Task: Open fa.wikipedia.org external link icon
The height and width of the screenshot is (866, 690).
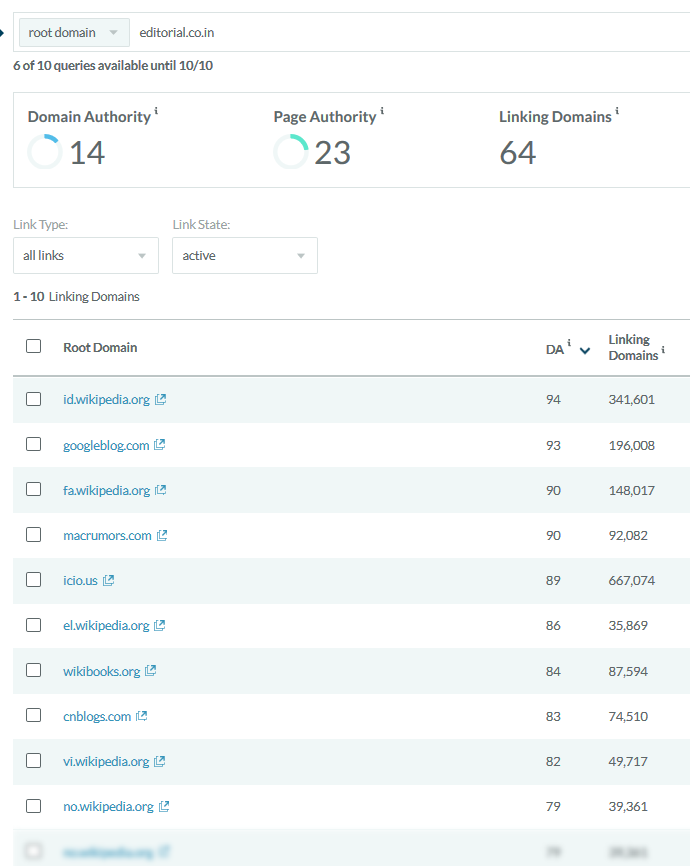Action: coord(161,490)
